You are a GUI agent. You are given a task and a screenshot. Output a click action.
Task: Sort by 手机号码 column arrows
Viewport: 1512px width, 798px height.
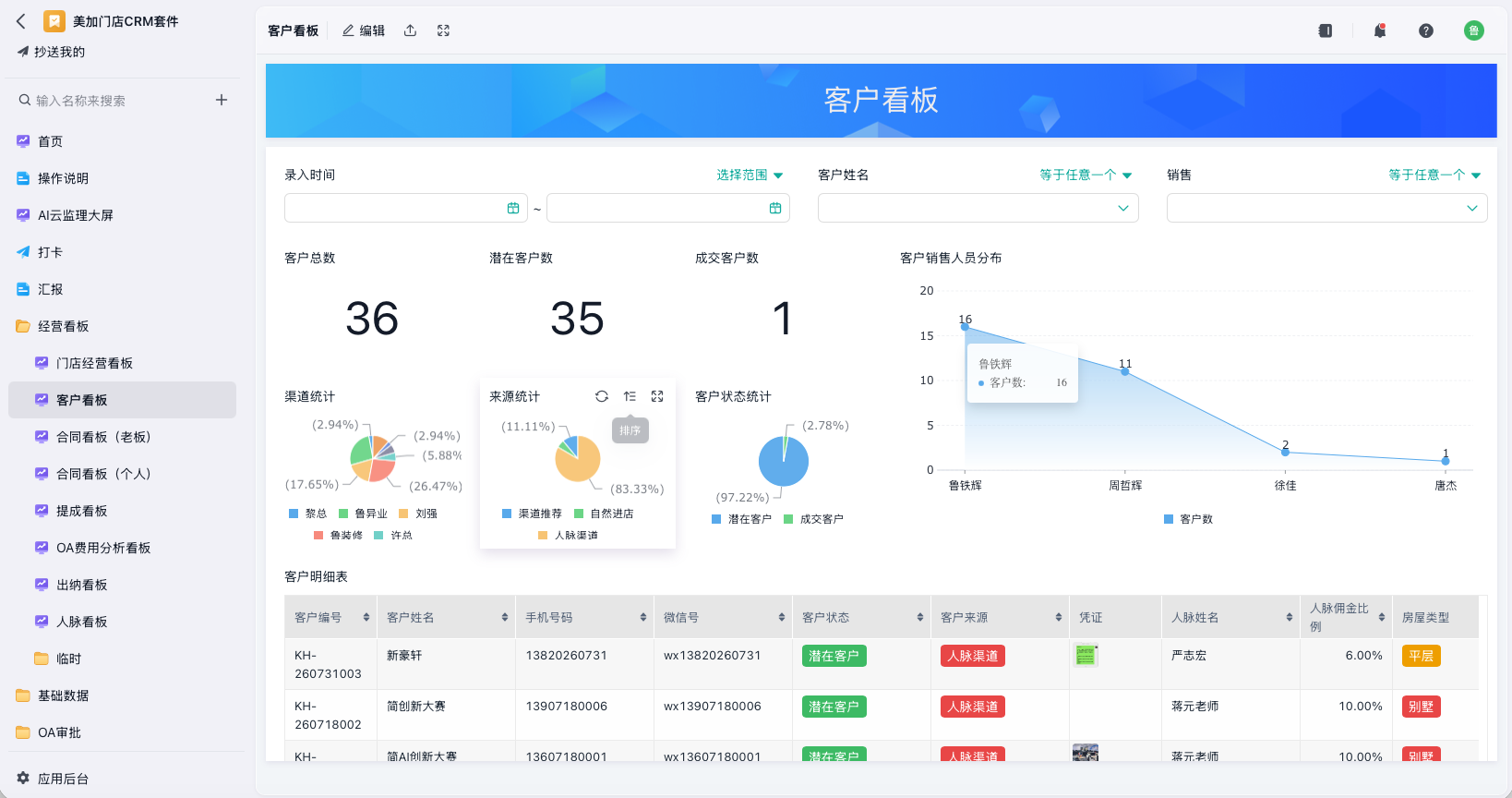pyautogui.click(x=643, y=617)
